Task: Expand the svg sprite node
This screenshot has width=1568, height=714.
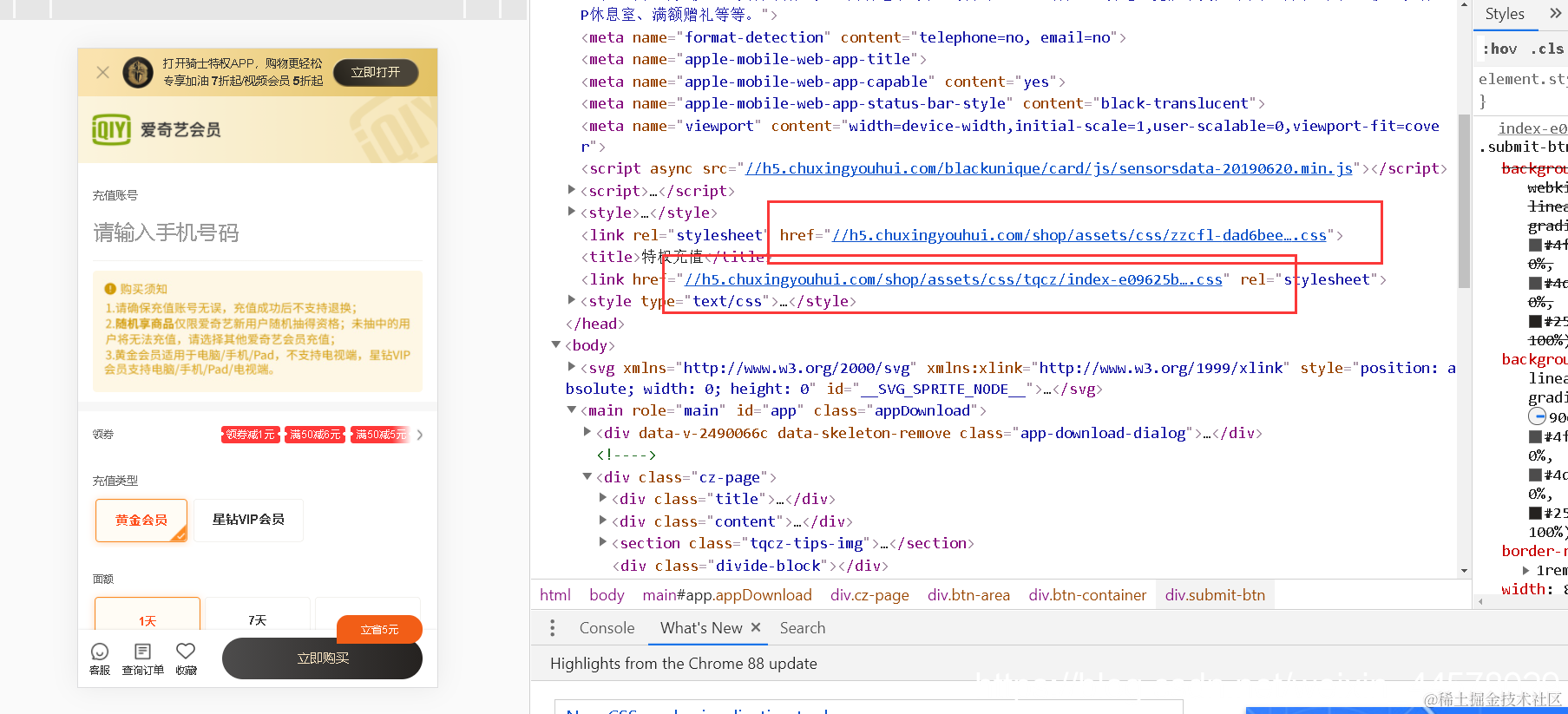Action: [571, 366]
